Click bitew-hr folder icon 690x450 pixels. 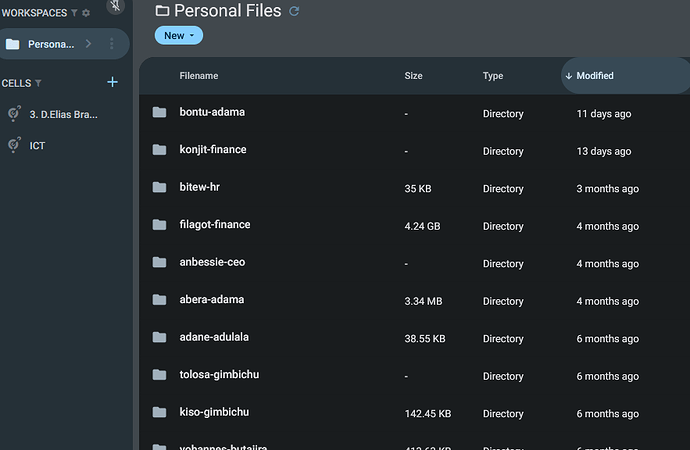pos(159,187)
